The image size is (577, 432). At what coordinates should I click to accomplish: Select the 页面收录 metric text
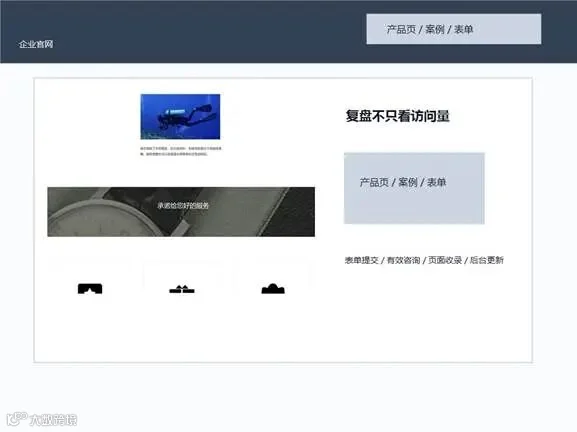click(445, 260)
